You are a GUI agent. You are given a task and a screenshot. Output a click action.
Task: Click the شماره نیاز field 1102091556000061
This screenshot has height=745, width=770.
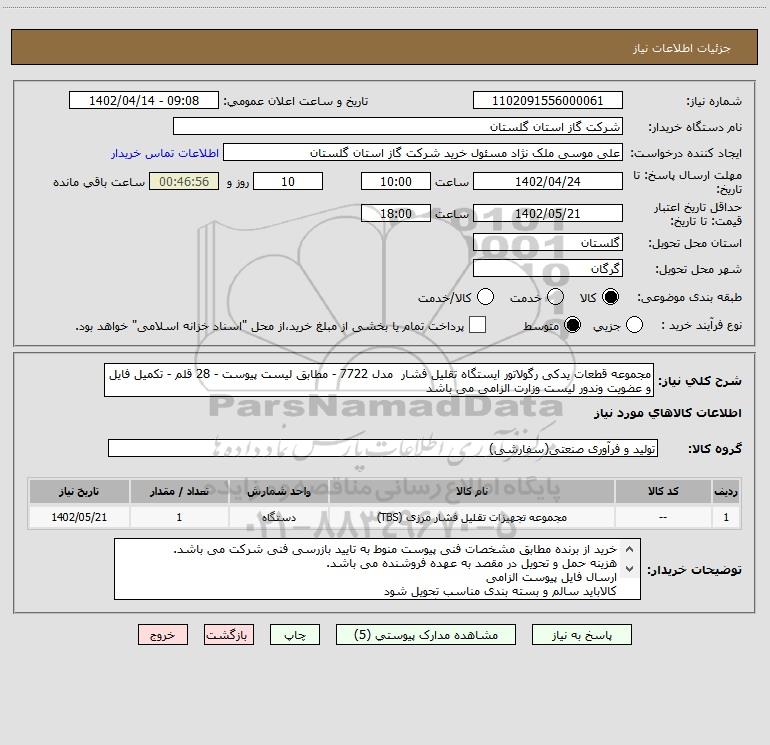coord(548,101)
